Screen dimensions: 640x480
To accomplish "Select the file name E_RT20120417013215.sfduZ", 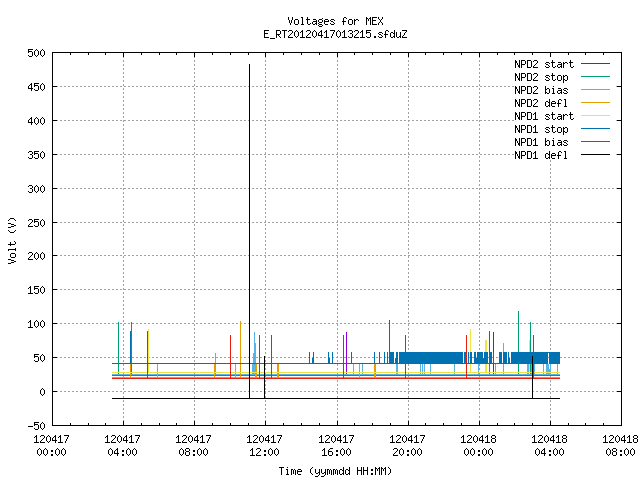I will pos(335,34).
